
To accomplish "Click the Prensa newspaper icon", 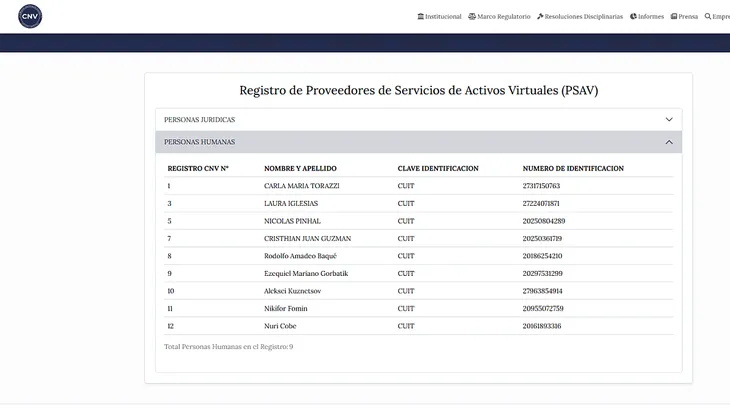I will tap(674, 16).
